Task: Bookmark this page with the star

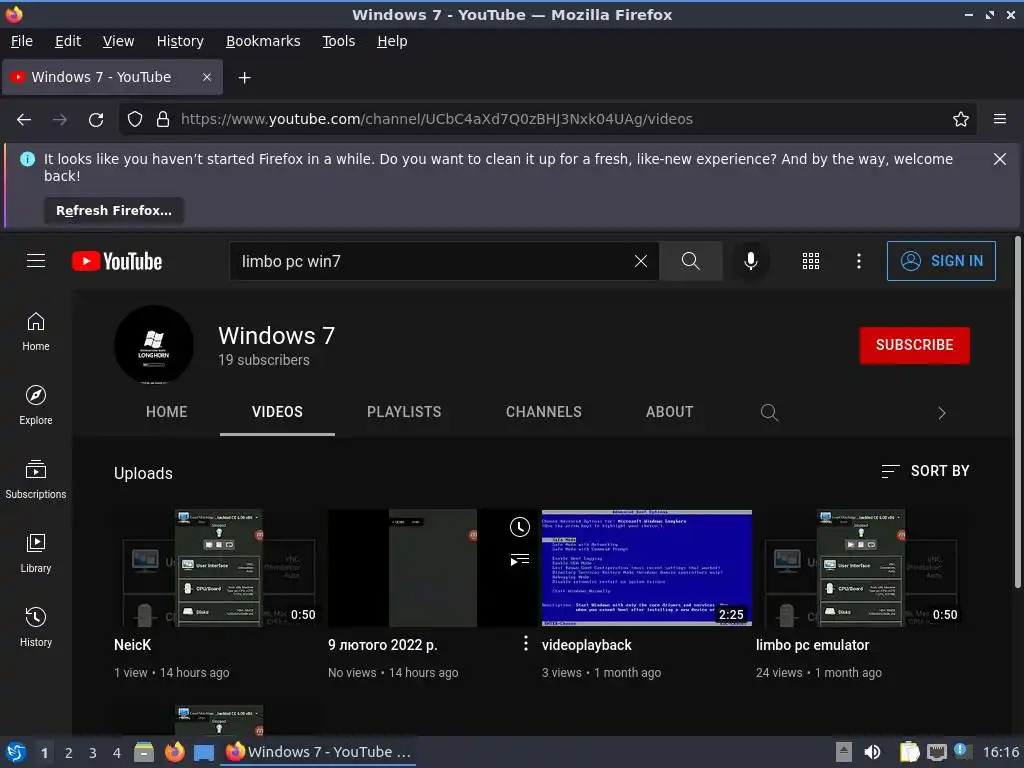Action: (x=961, y=120)
